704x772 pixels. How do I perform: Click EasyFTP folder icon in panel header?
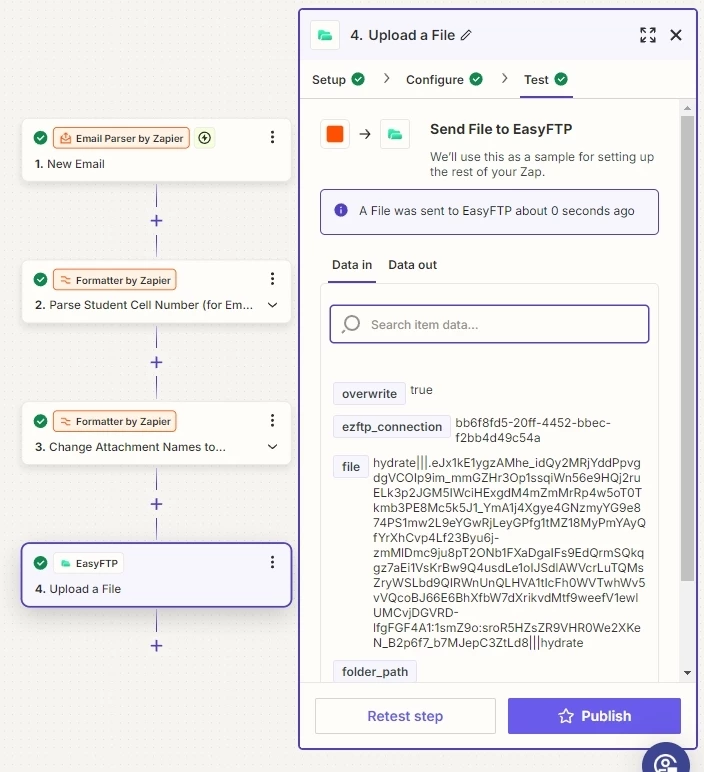tap(325, 35)
